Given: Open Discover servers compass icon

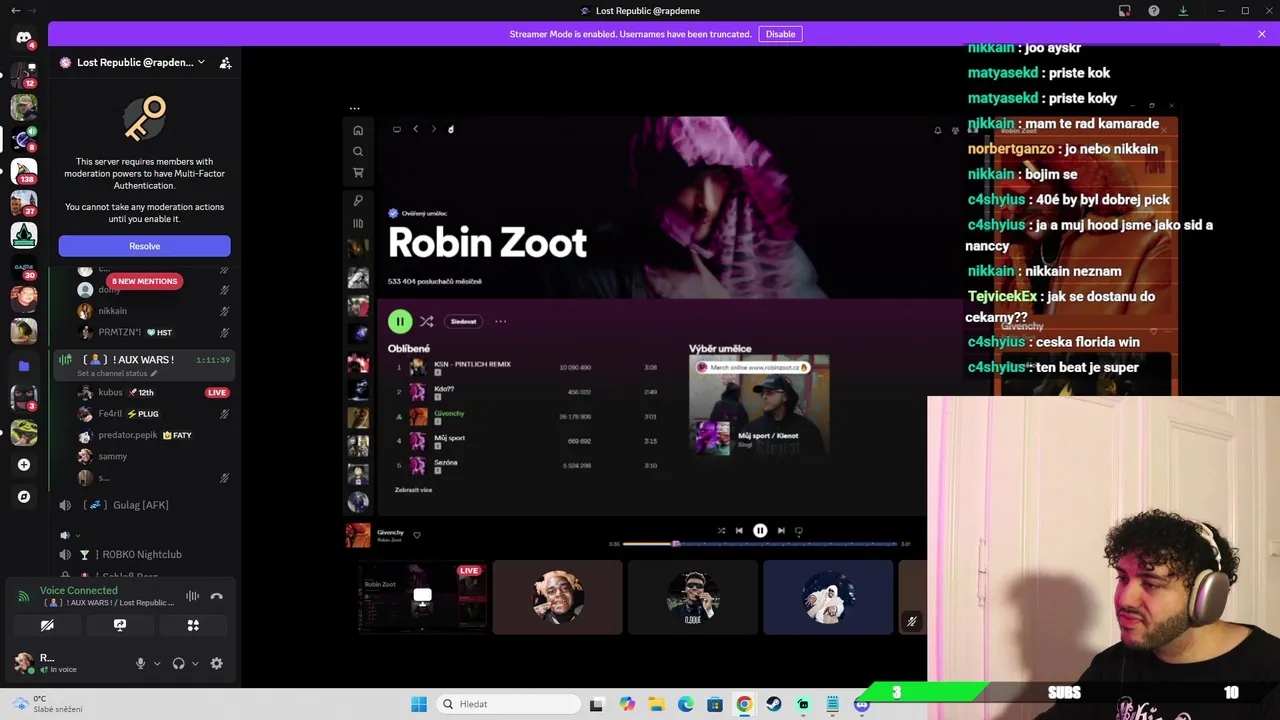Looking at the screenshot, I should (24, 496).
